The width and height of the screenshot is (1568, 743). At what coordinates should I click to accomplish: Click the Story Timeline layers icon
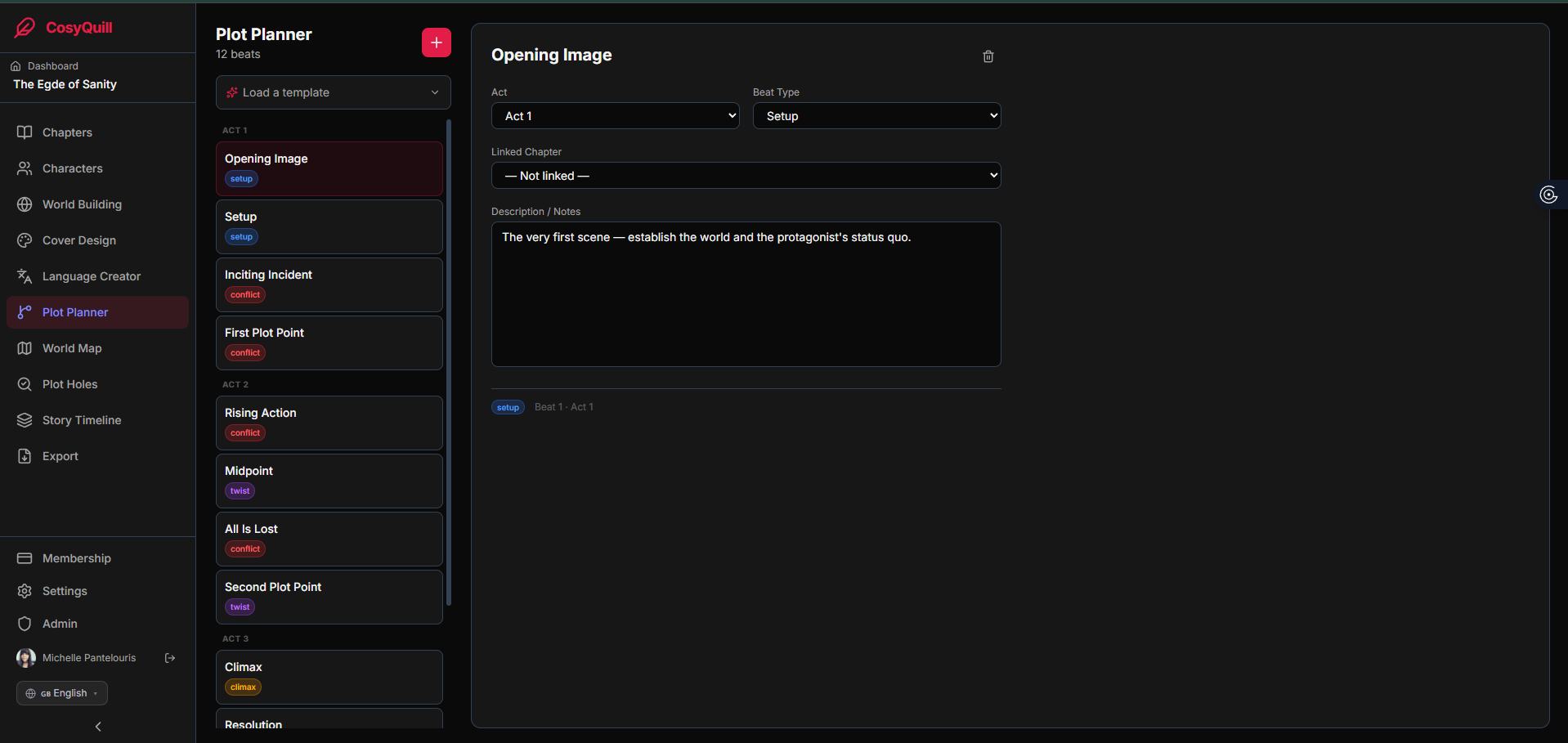coord(25,420)
